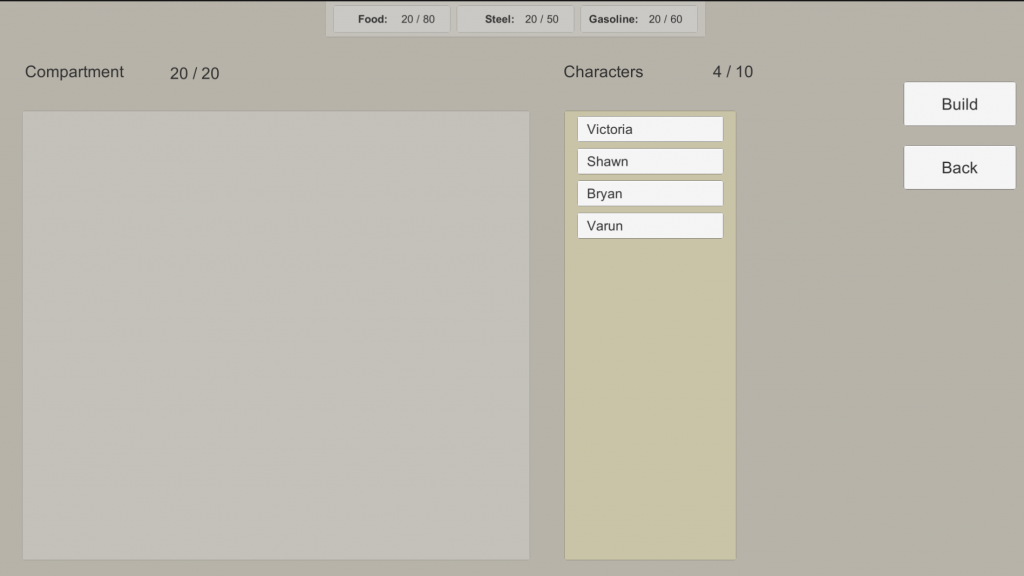Choose the character Shawn
This screenshot has width=1024, height=576.
[650, 161]
